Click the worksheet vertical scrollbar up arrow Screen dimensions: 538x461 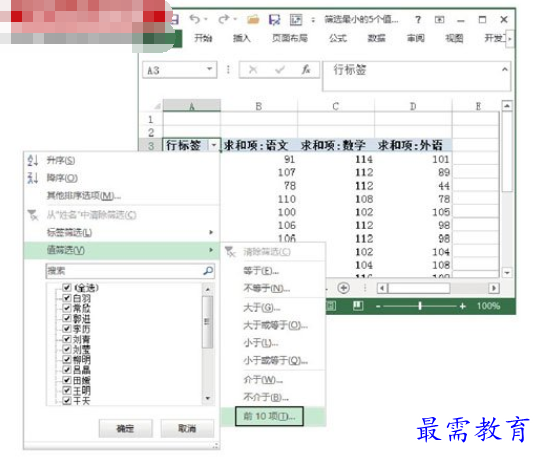(507, 106)
